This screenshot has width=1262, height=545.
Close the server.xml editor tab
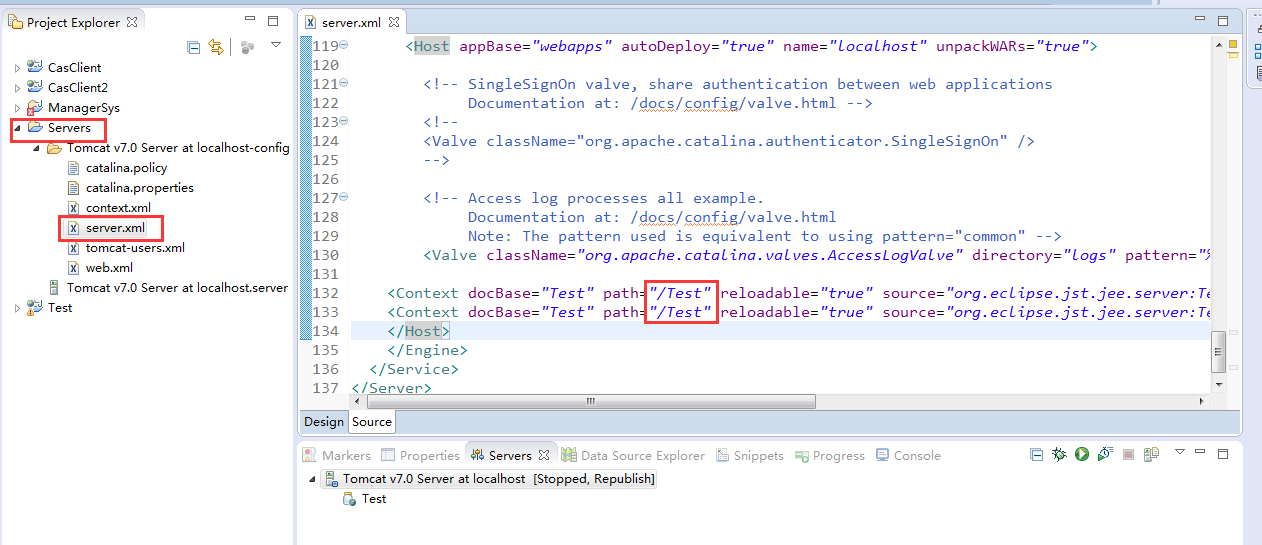(x=394, y=22)
